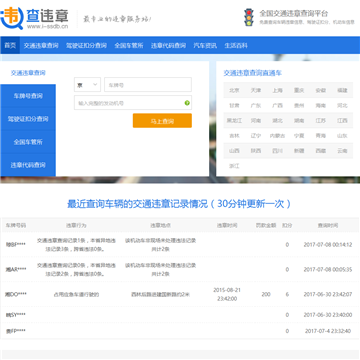Select the 车牌号查询 side tab
Viewport: 360px width, 360px height.
[28, 96]
